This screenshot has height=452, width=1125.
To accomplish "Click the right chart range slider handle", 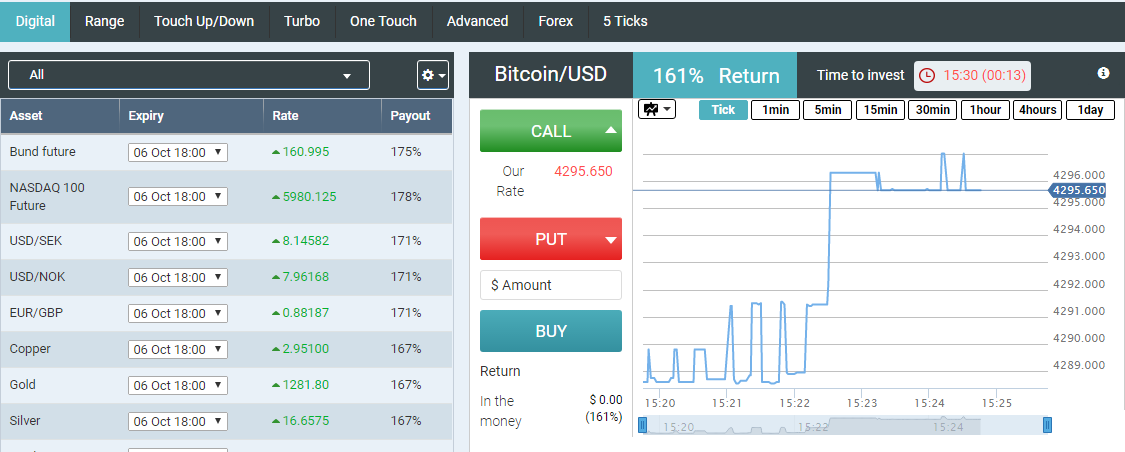I will [x=1048, y=425].
